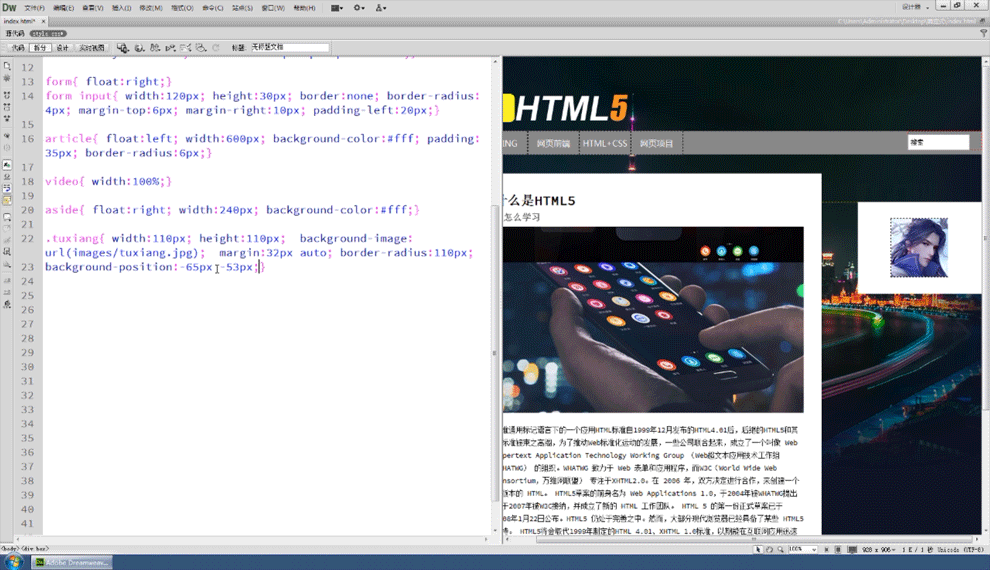This screenshot has width=990, height=570.
Task: Click the mobile size icon in status bar
Action: 826,550
